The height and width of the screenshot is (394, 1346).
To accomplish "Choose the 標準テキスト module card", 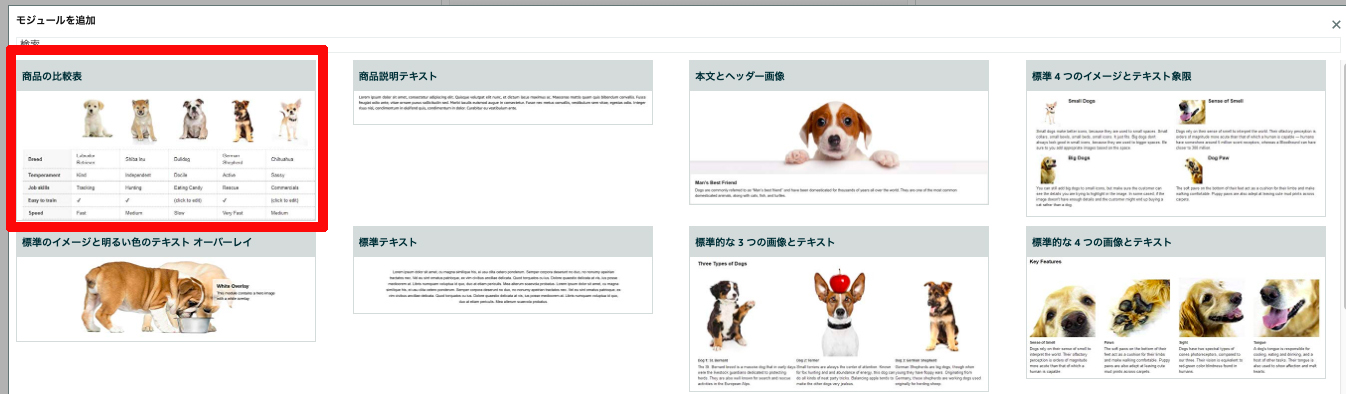I will [x=503, y=270].
